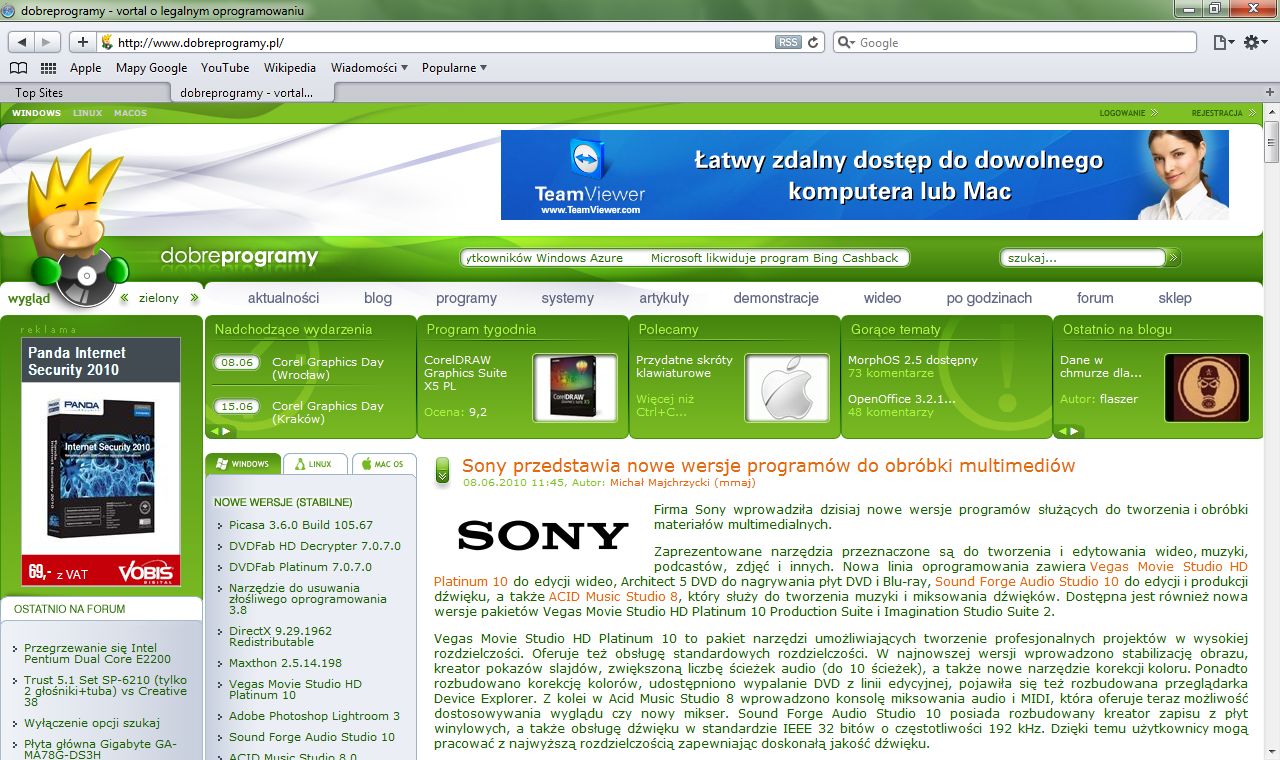Open the Mapy Google bookmark
This screenshot has height=760, width=1280.
point(151,68)
